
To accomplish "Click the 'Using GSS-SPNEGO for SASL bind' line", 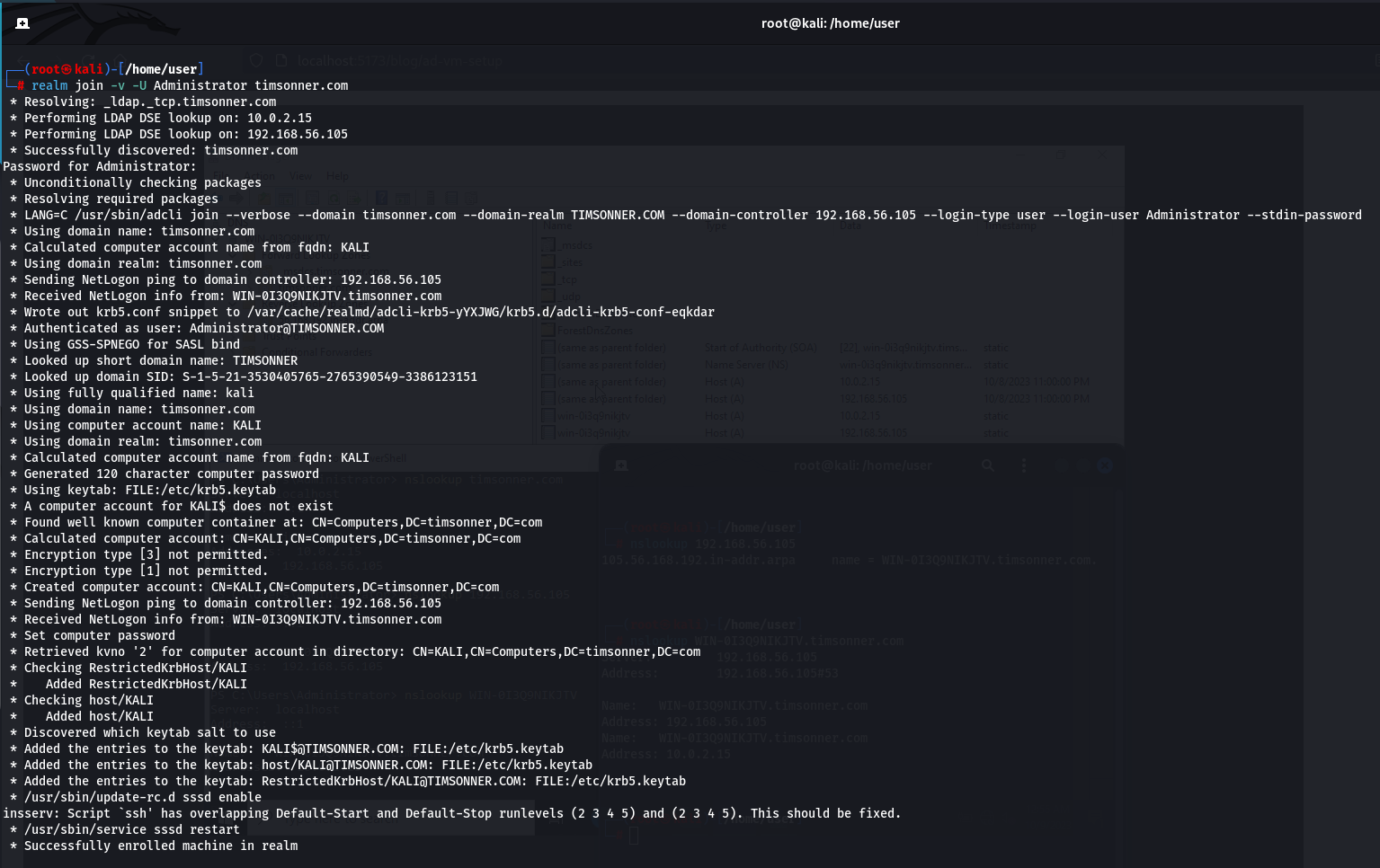I will [125, 344].
